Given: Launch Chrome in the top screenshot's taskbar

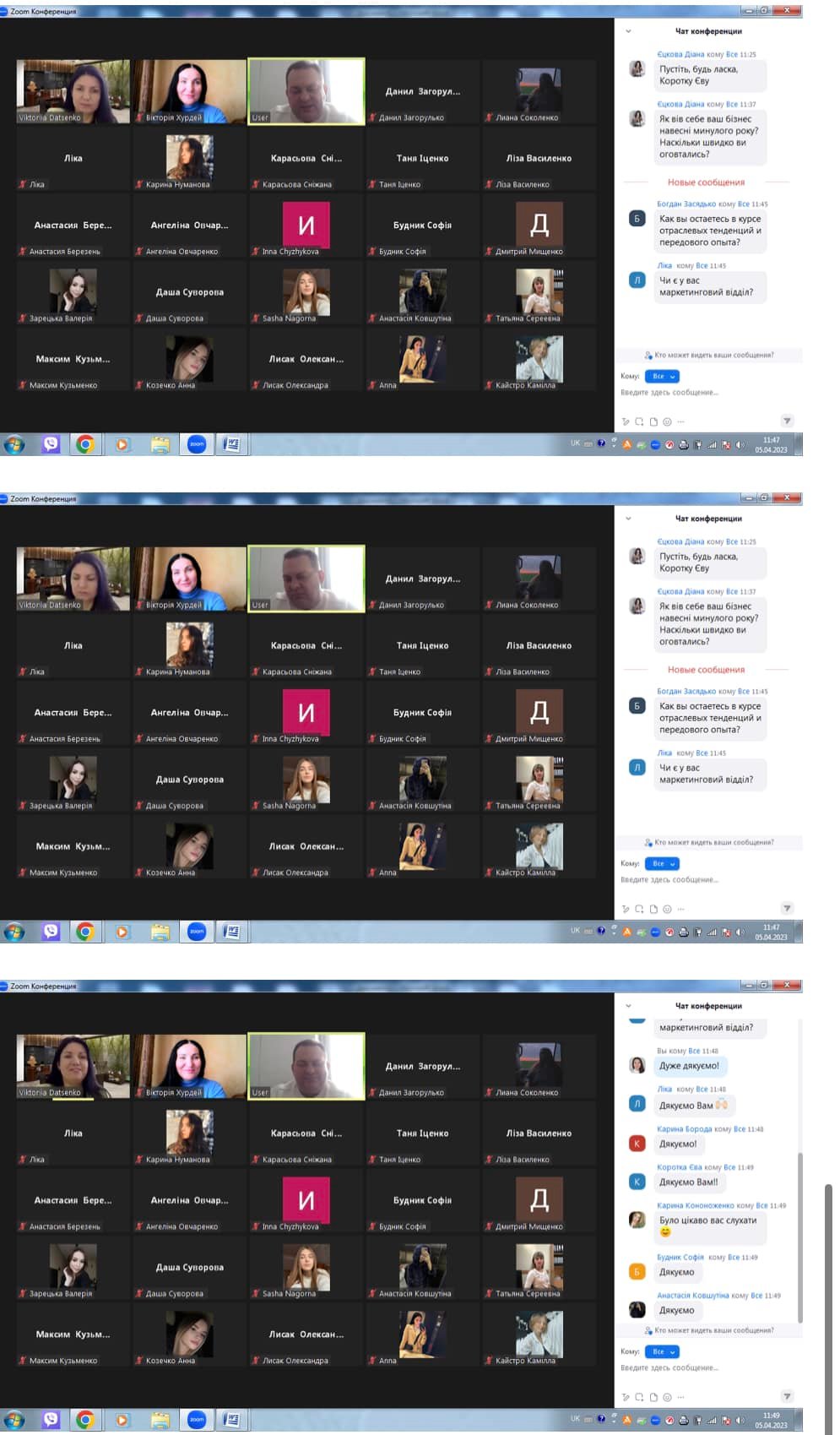Looking at the screenshot, I should click(x=85, y=444).
